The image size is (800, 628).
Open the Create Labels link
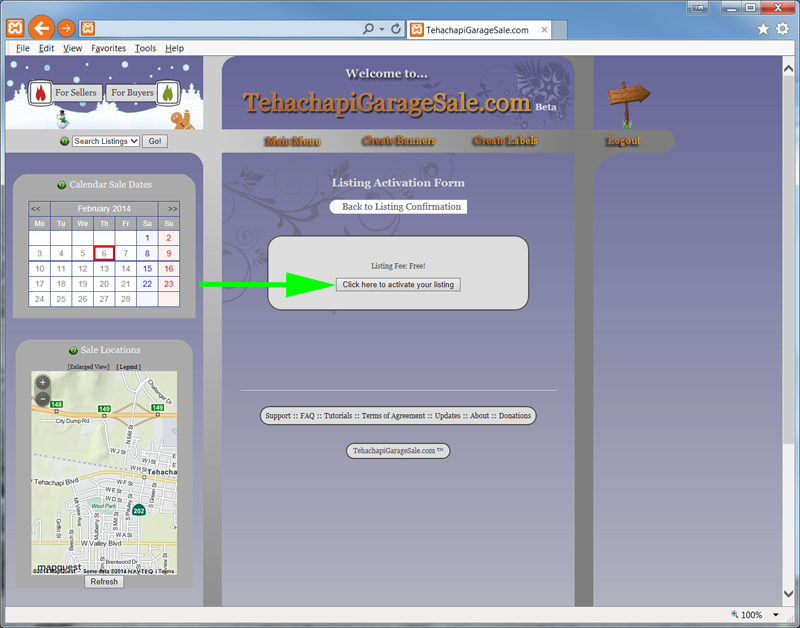(506, 140)
